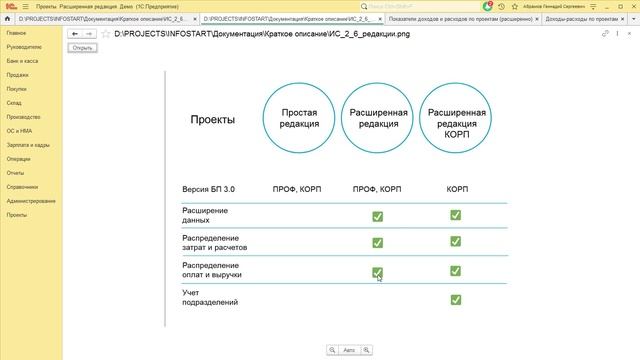
Task: Open Операции section
Action: [x=18, y=159]
